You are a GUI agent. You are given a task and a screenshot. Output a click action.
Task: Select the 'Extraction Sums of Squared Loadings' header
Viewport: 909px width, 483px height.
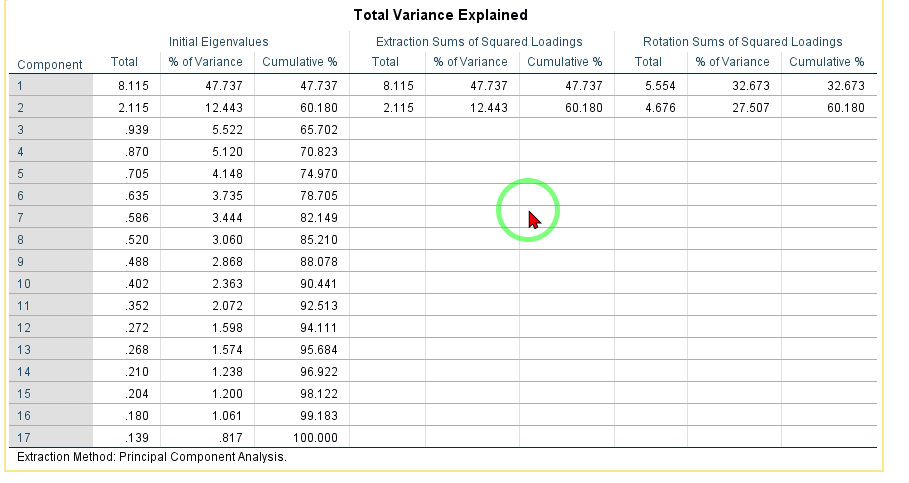(x=478, y=42)
